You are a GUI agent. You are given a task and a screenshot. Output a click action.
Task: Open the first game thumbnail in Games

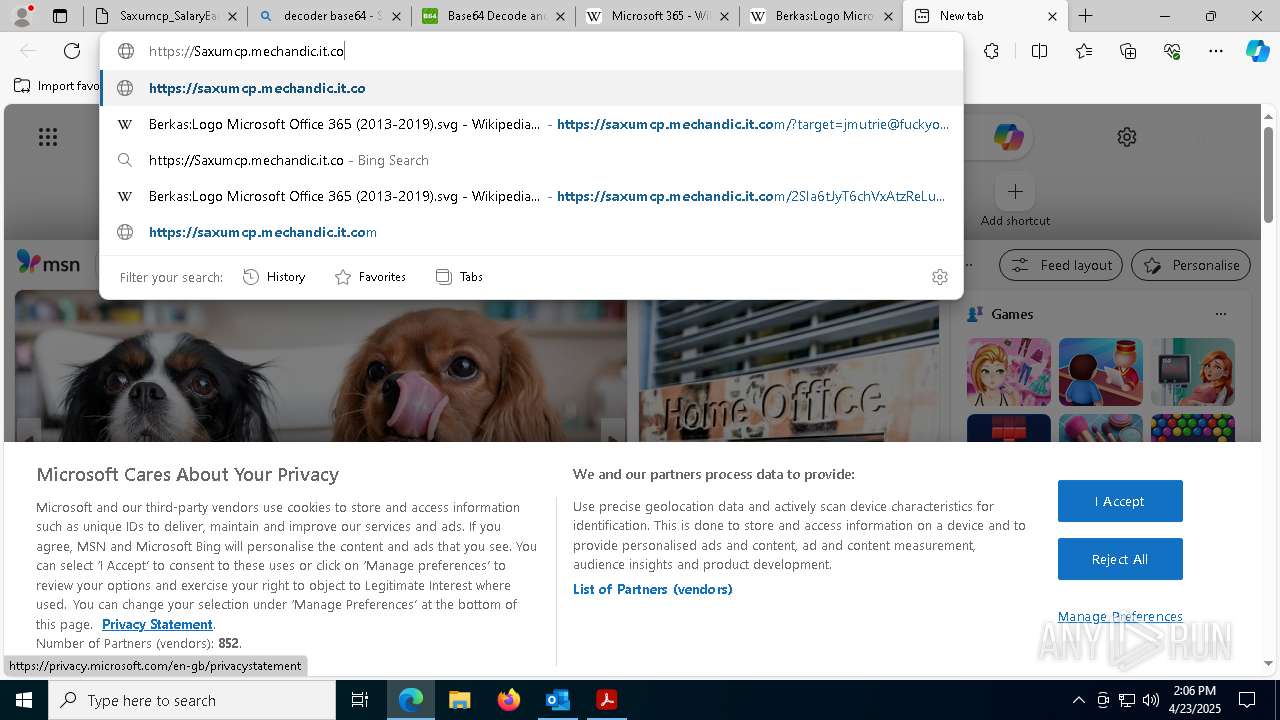point(1009,372)
